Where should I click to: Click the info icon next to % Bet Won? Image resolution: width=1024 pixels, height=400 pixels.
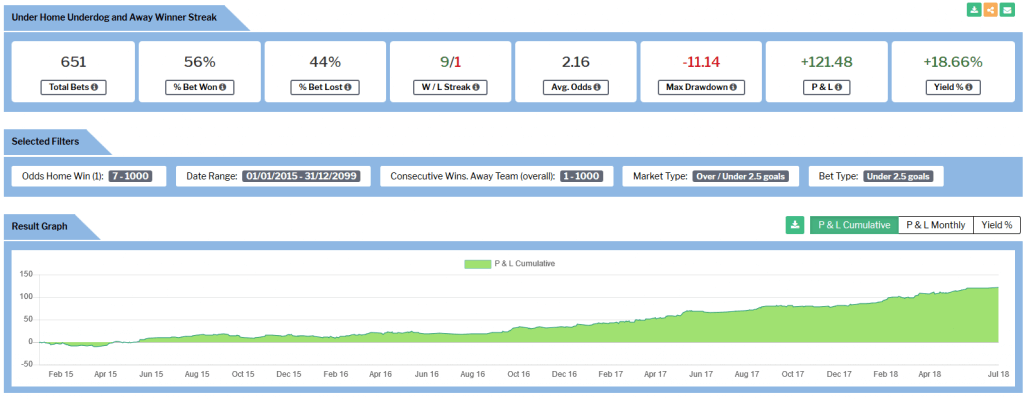(221, 88)
